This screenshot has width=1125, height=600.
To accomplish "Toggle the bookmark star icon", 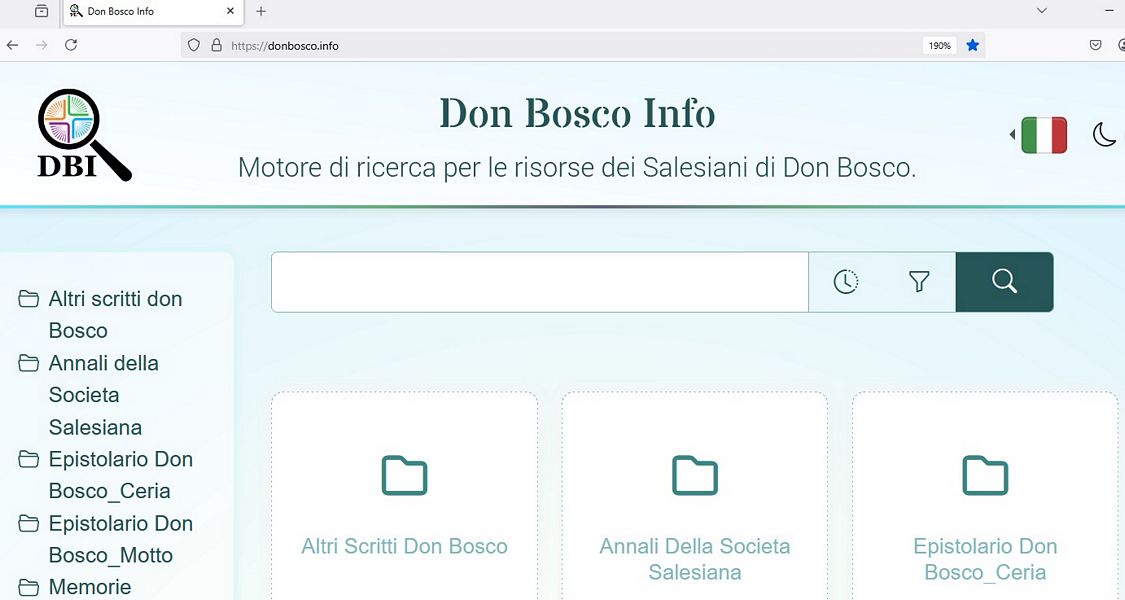I will point(973,45).
